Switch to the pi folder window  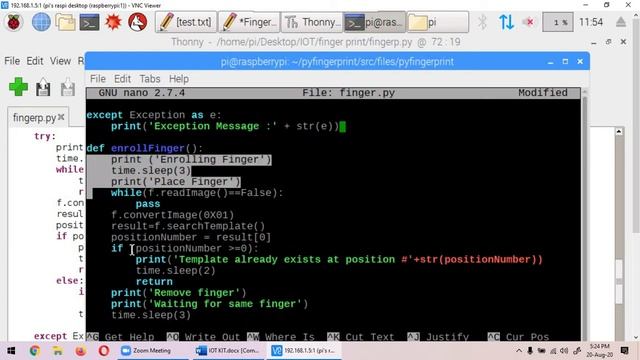click(438, 22)
